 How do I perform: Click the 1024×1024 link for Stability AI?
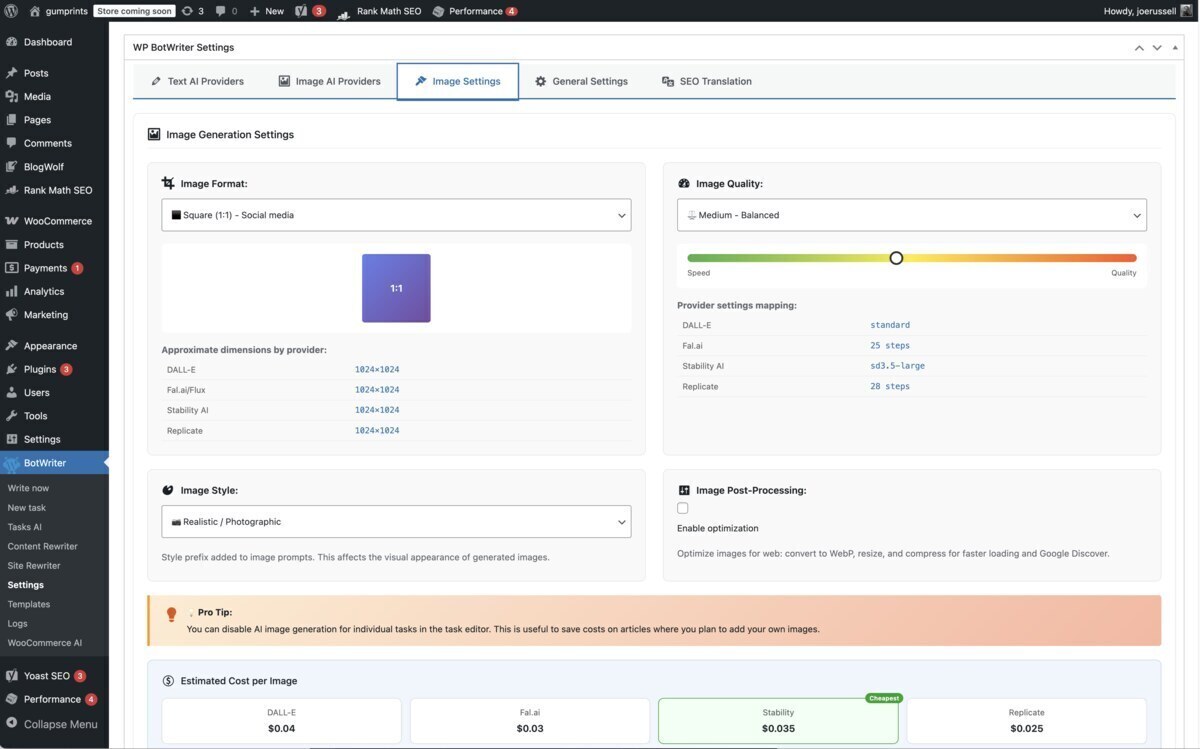pyautogui.click(x=377, y=409)
